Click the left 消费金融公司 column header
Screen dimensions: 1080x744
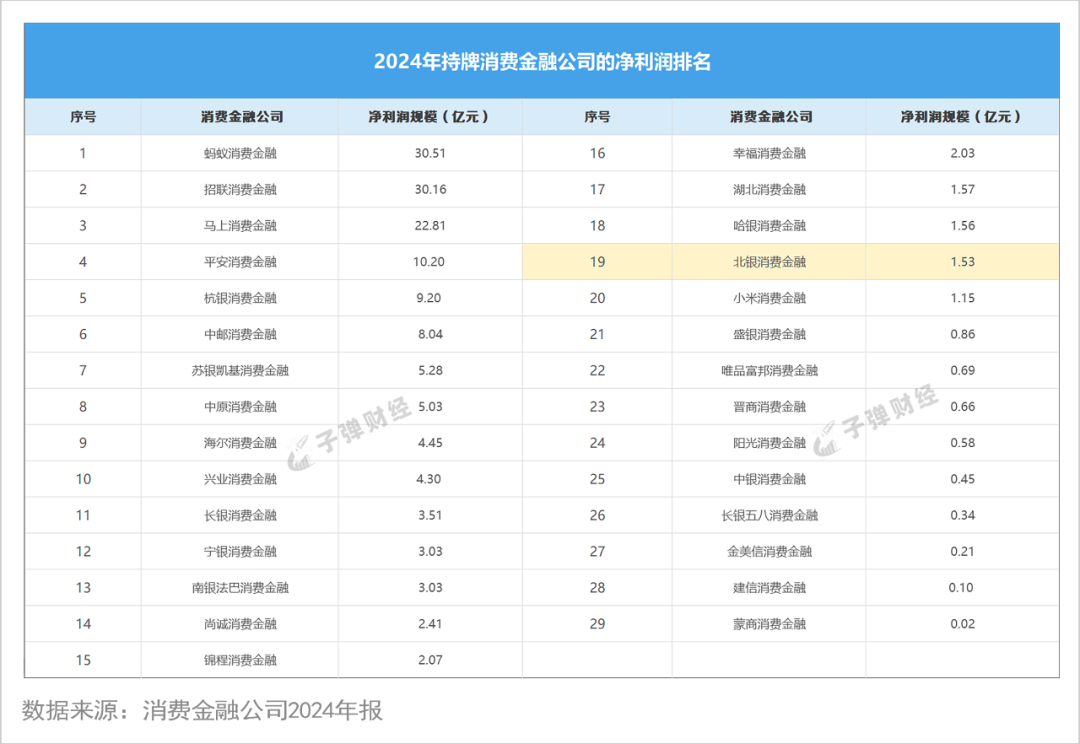click(242, 117)
